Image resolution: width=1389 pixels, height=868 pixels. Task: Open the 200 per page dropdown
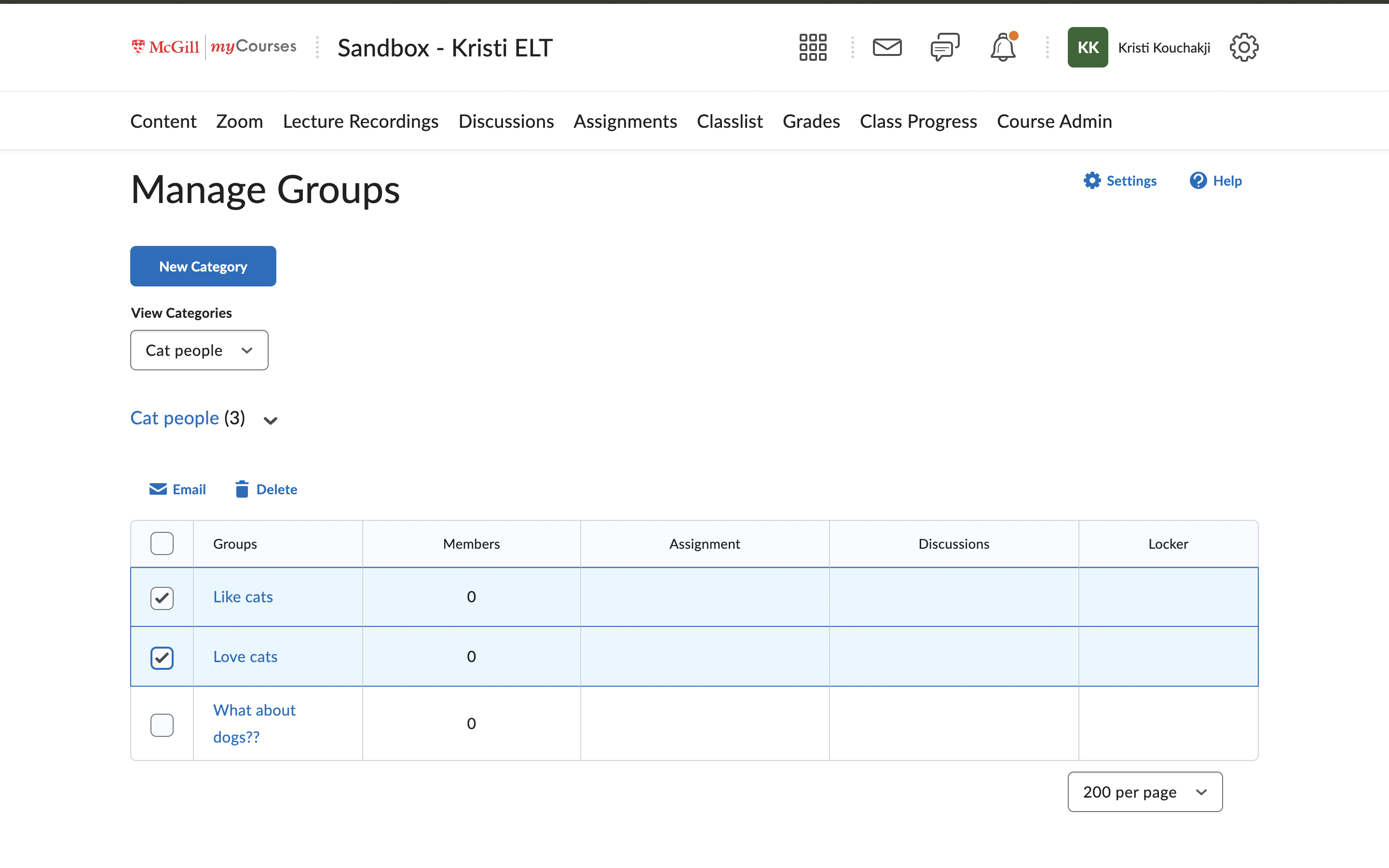click(x=1144, y=792)
